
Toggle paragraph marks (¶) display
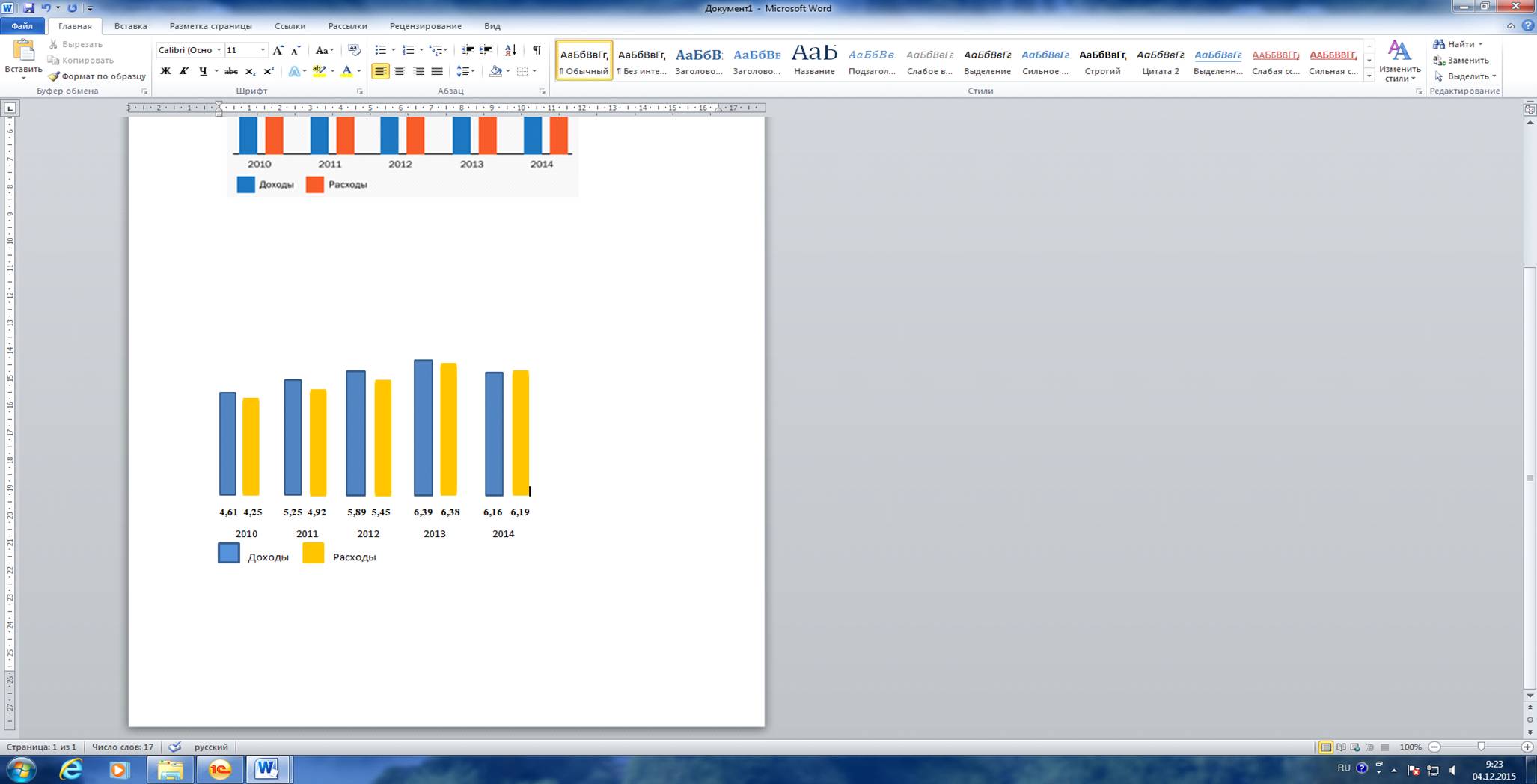tap(537, 50)
